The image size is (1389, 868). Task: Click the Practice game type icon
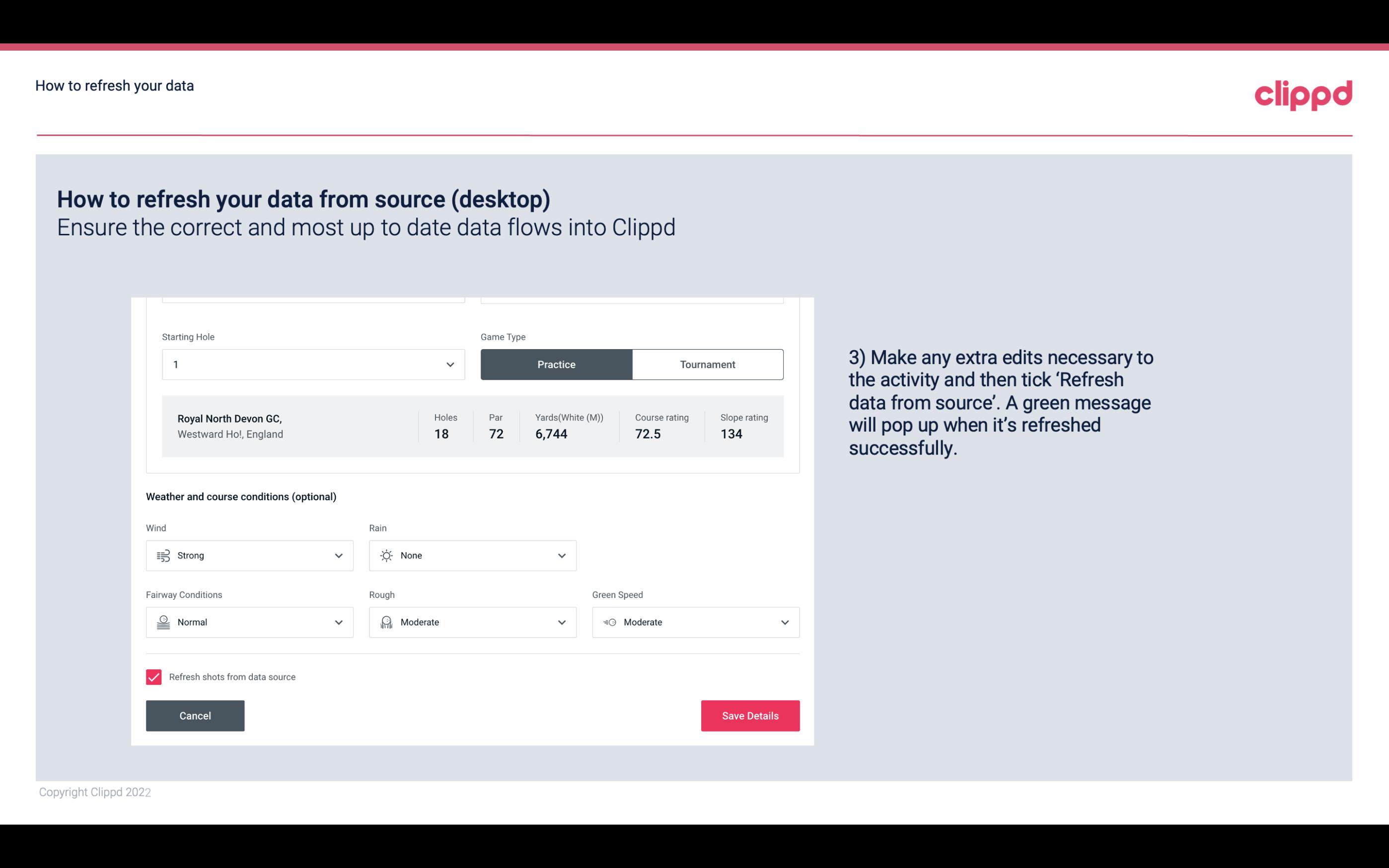(556, 364)
